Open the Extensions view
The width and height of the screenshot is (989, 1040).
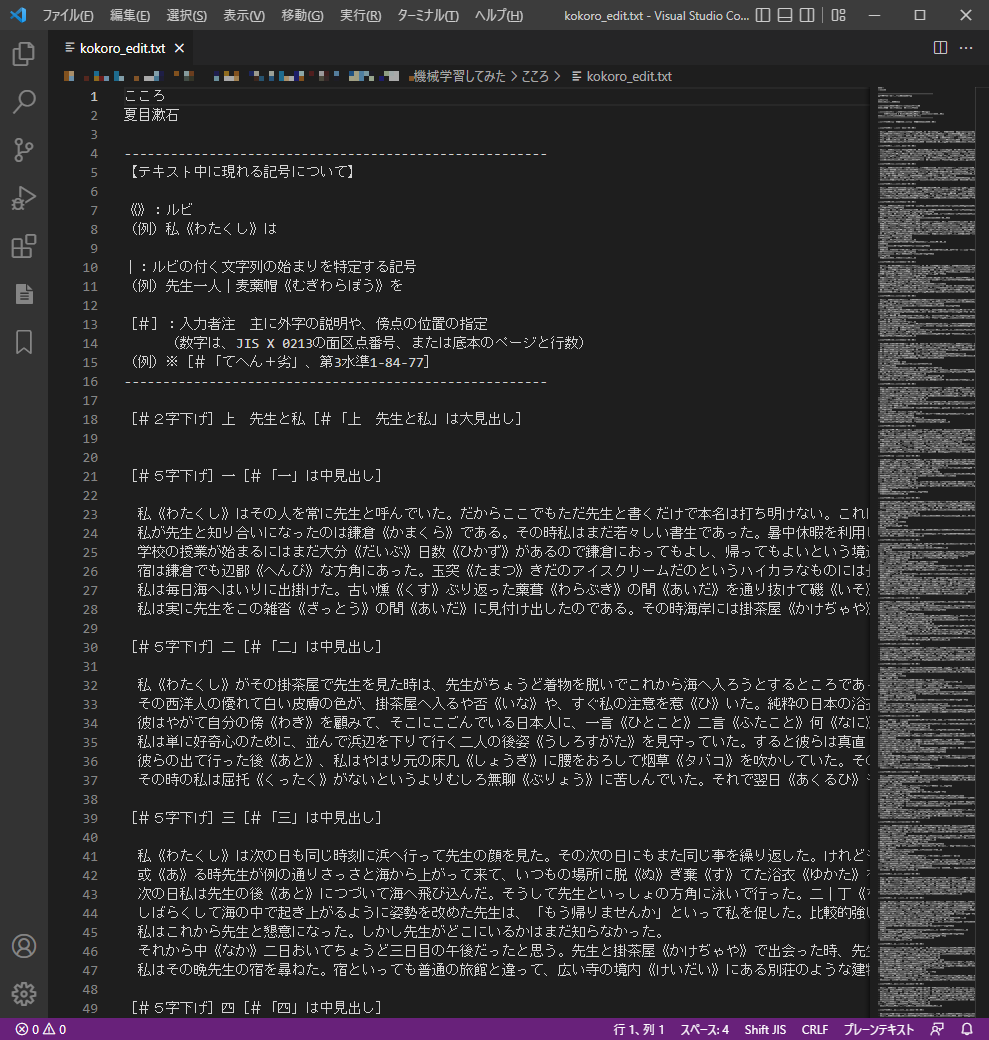click(x=24, y=246)
